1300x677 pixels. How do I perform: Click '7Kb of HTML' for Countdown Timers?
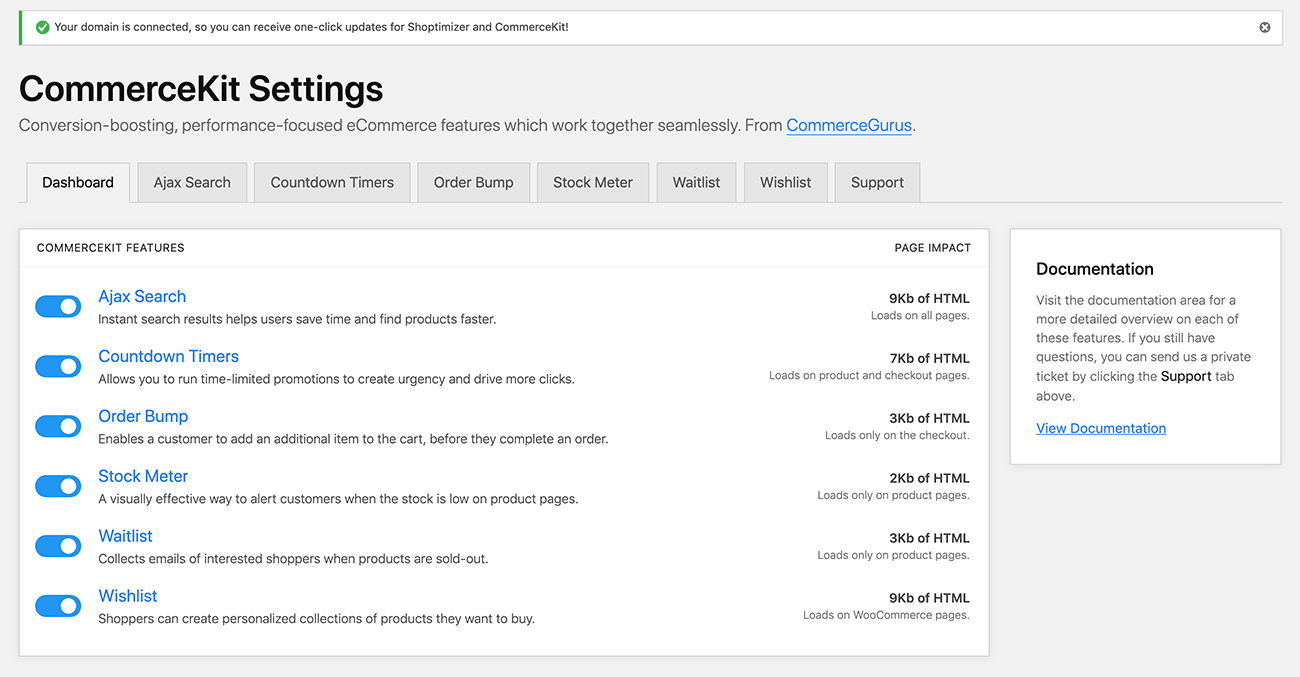pyautogui.click(x=929, y=358)
